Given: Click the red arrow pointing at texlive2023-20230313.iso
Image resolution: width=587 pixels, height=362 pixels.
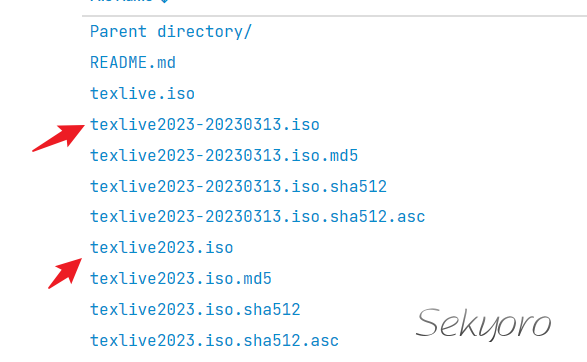Looking at the screenshot, I should 58,138.
